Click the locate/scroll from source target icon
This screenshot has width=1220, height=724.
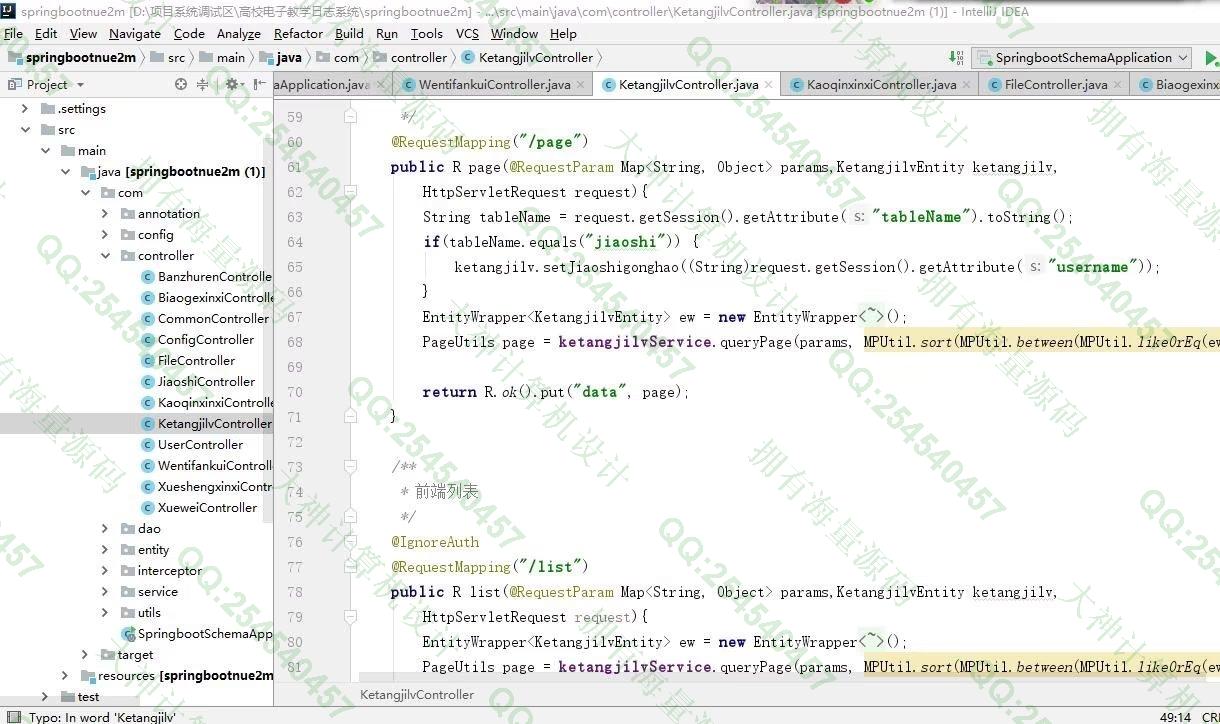coord(181,85)
